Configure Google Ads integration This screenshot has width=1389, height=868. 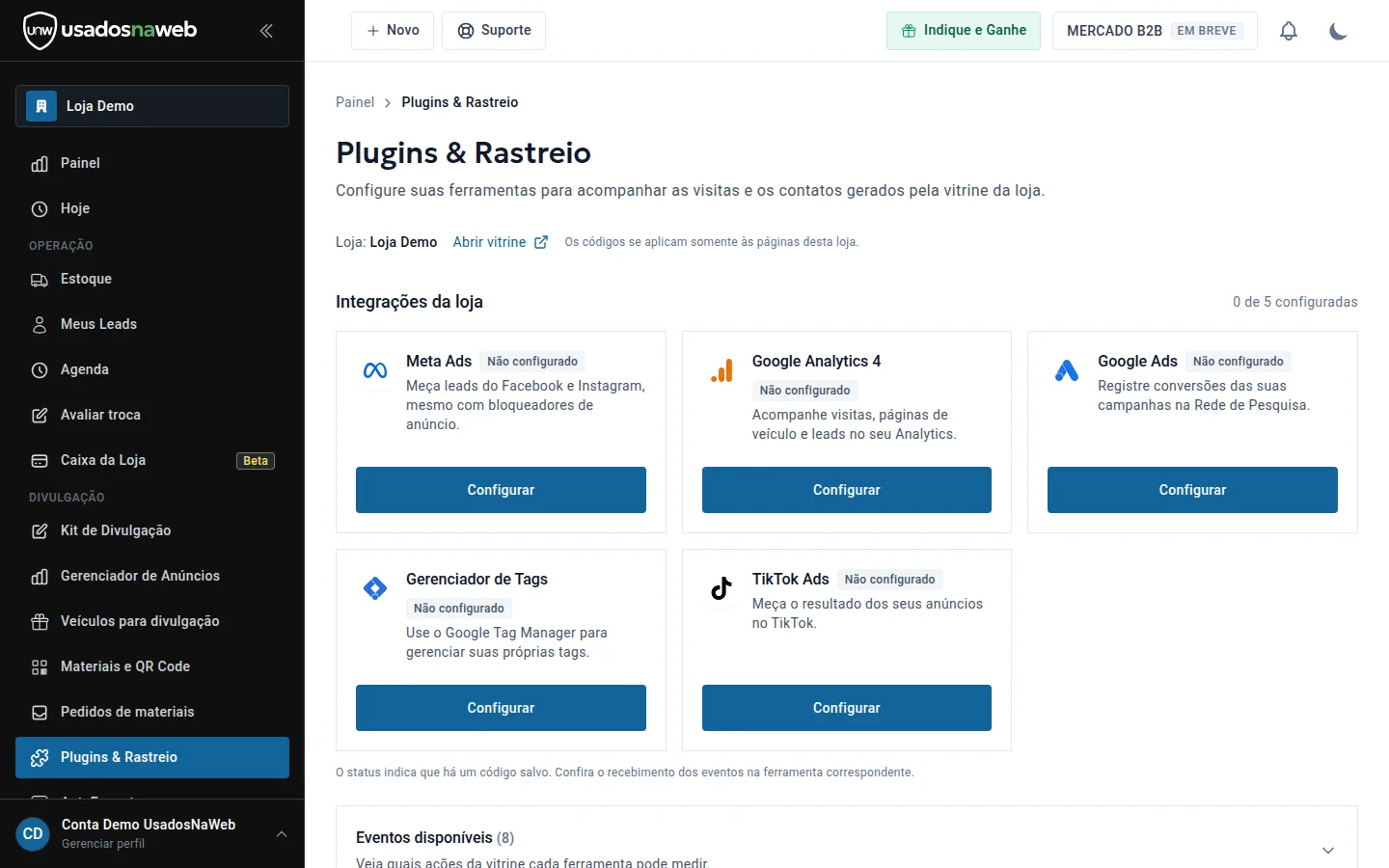click(1192, 490)
